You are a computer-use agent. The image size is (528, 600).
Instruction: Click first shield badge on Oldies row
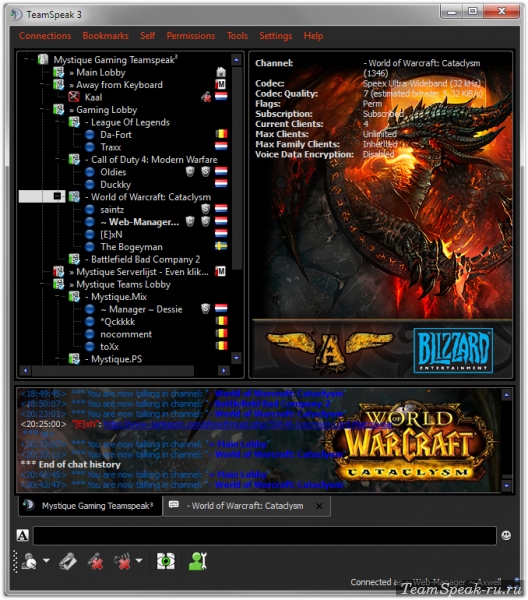[x=190, y=171]
